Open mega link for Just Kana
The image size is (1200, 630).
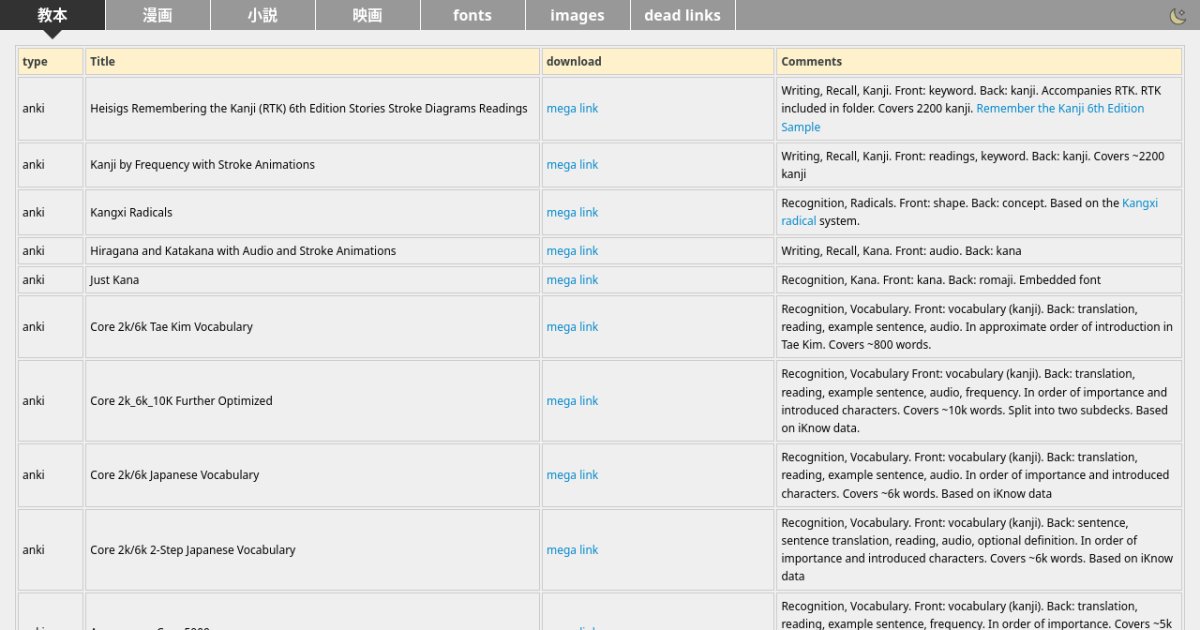[x=572, y=279]
